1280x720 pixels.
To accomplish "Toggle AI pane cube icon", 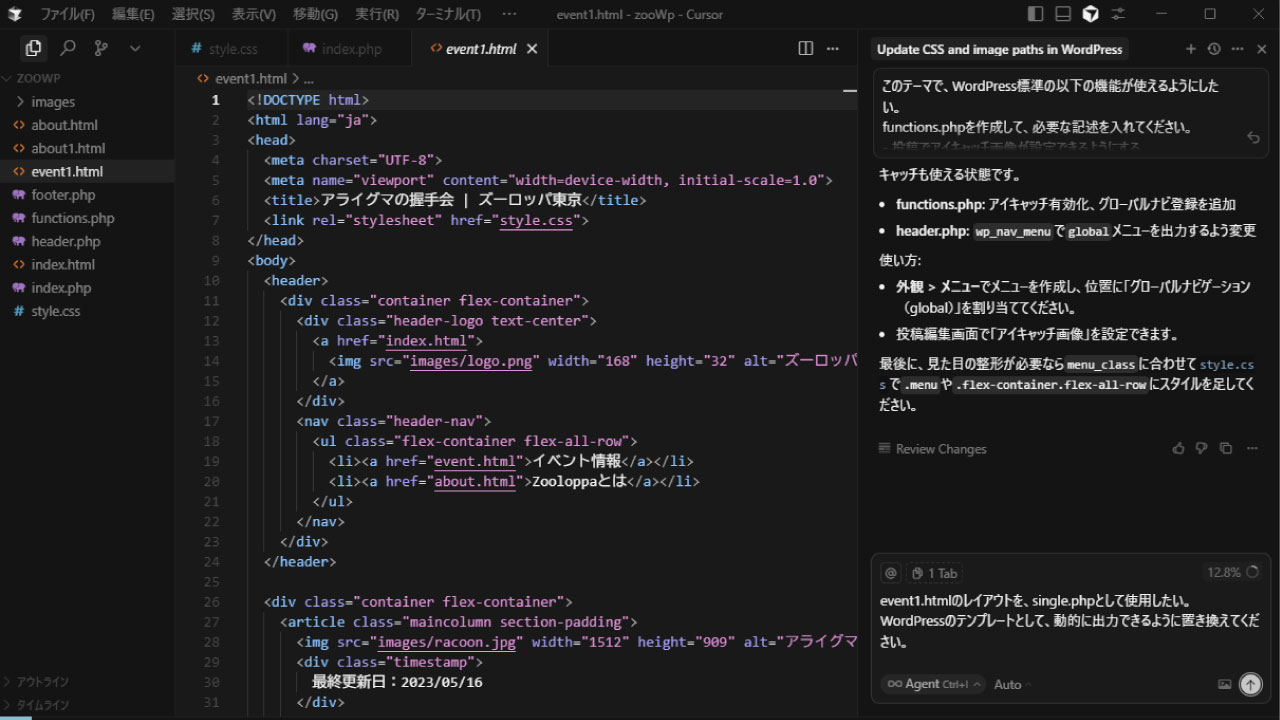I will (x=1091, y=14).
